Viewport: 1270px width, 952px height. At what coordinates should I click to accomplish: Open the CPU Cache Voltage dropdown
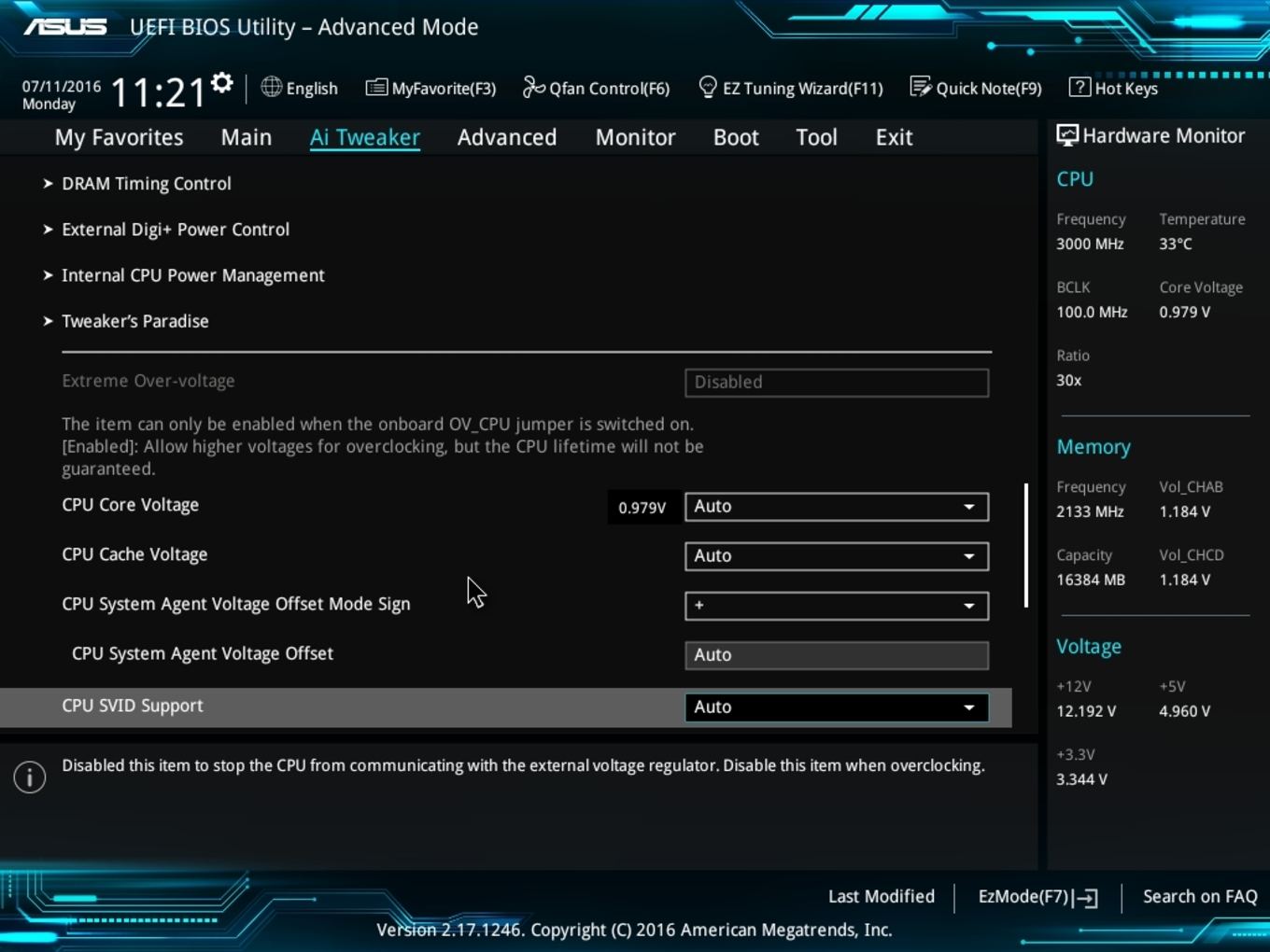click(x=837, y=556)
